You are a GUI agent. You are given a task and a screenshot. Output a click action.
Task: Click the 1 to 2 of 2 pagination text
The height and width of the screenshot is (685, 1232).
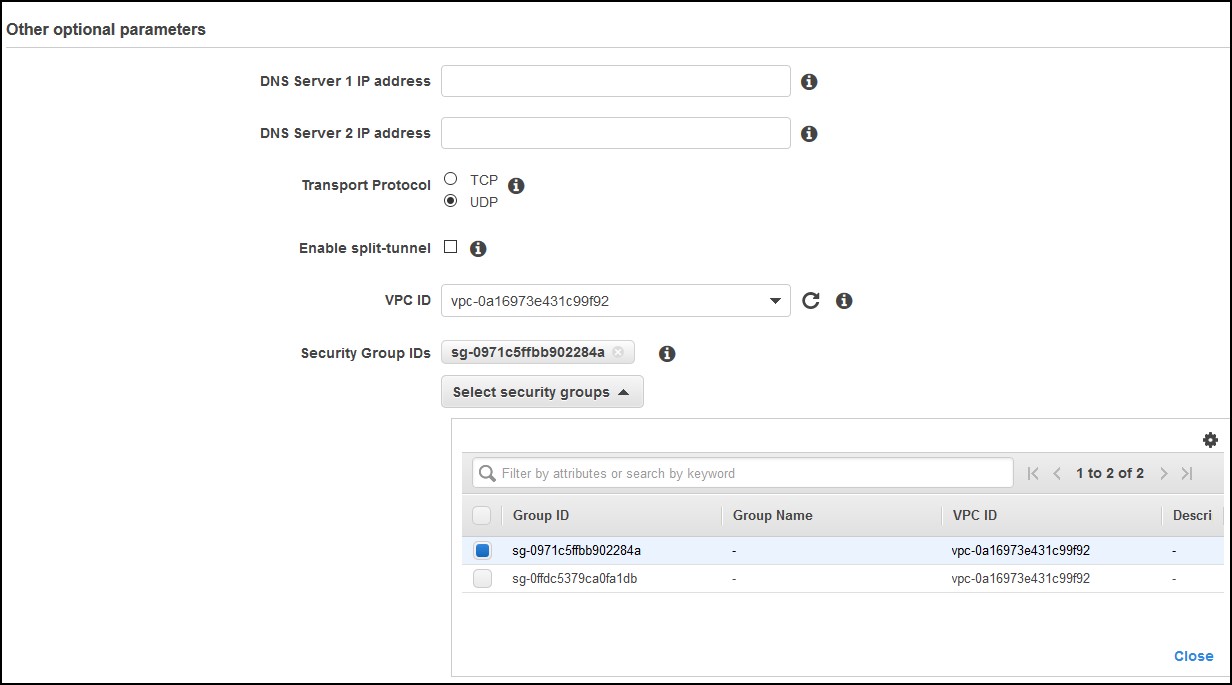(x=1110, y=474)
